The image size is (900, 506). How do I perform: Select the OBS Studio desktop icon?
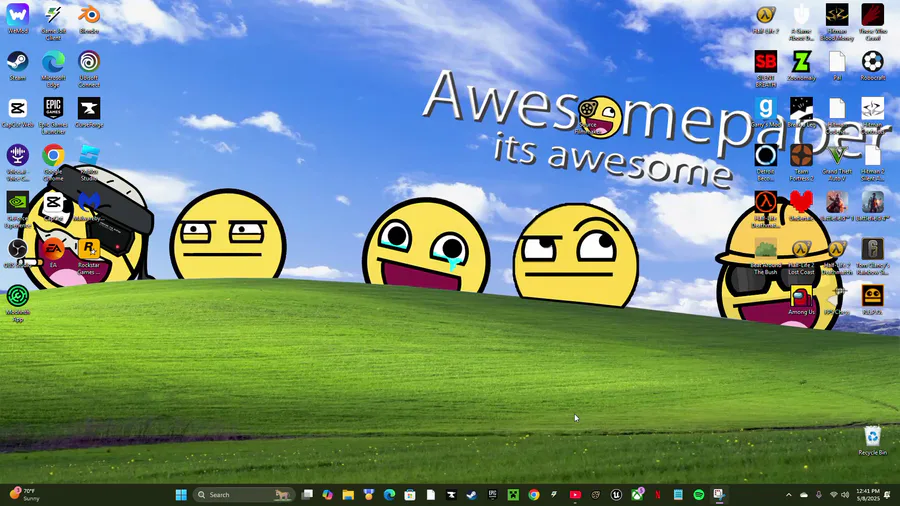[18, 254]
